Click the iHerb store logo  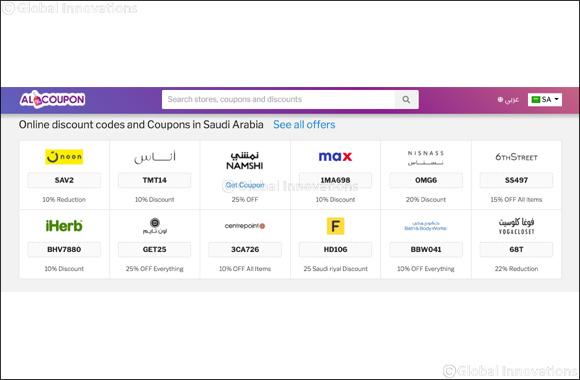[x=64, y=226]
